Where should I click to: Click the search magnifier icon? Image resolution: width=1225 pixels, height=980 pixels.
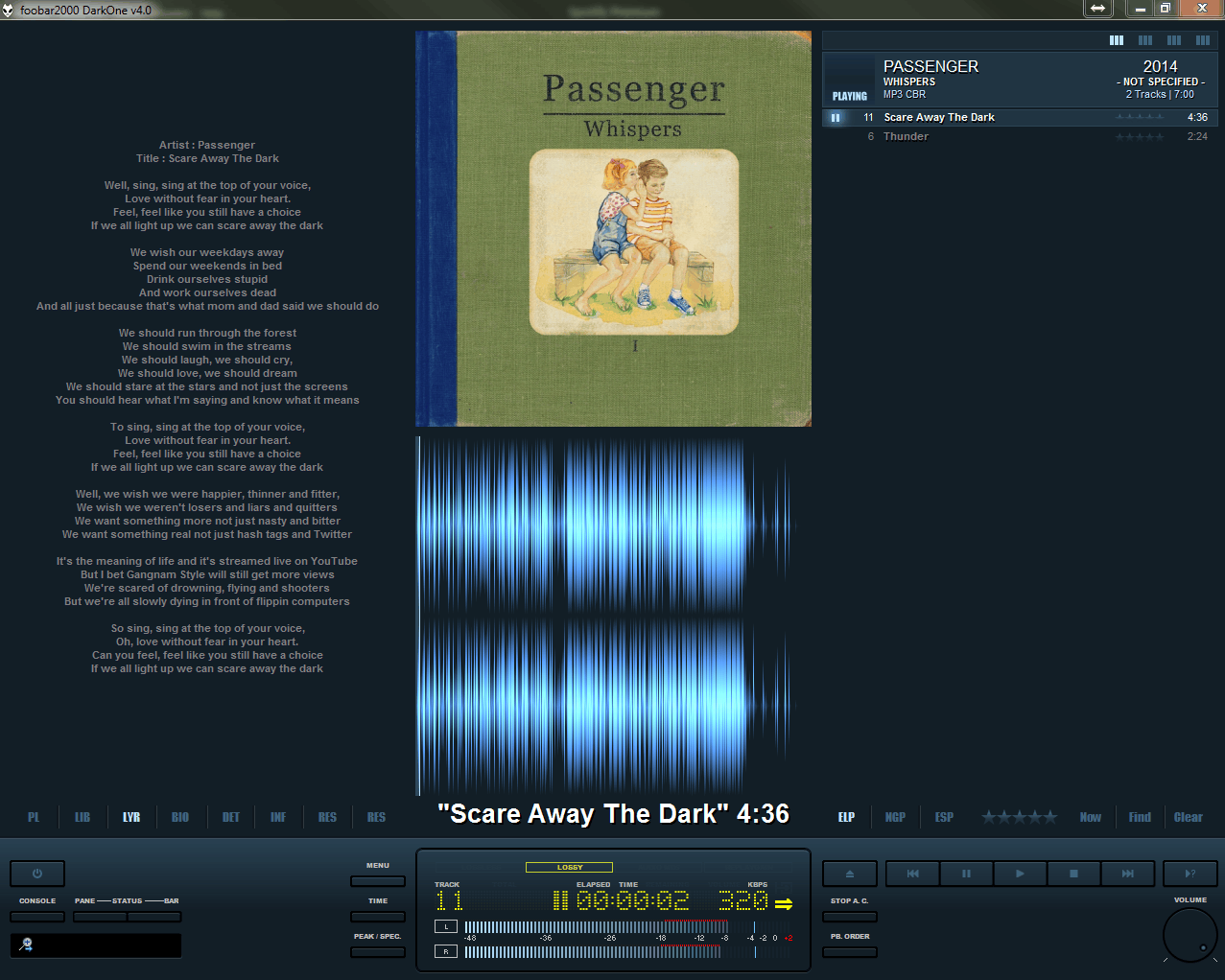(27, 945)
